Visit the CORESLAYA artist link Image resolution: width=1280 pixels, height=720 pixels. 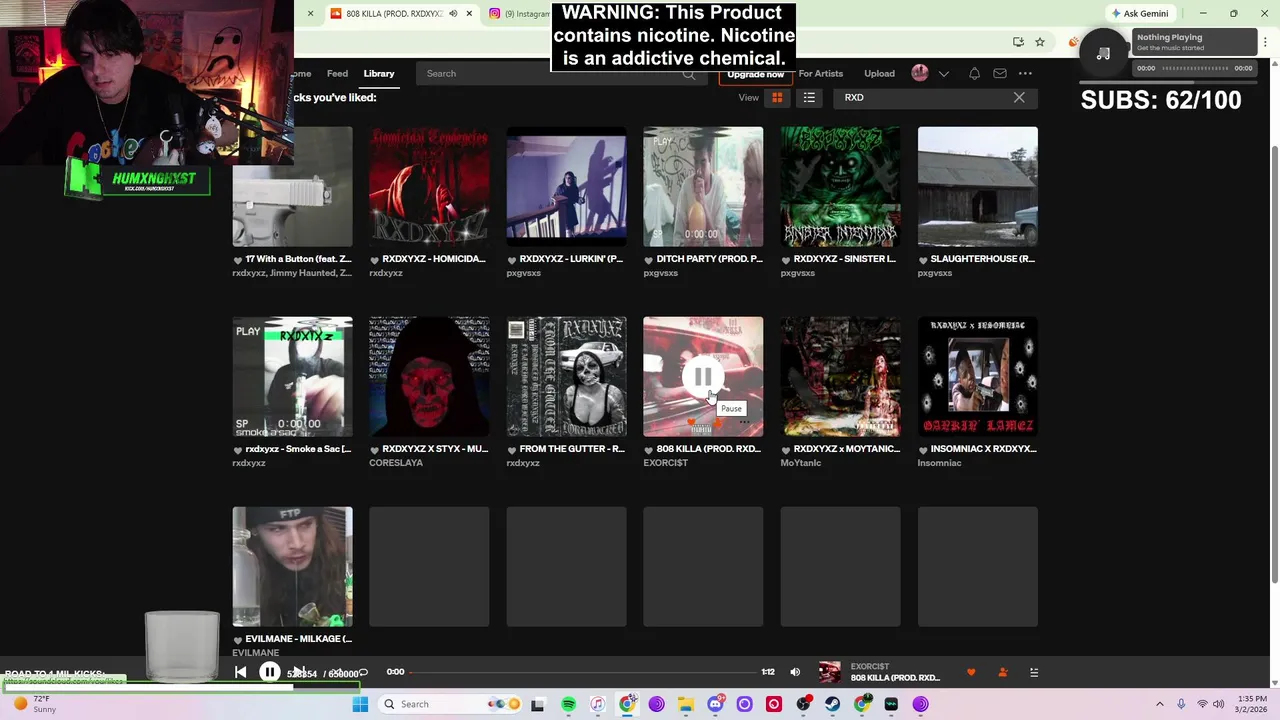[396, 463]
